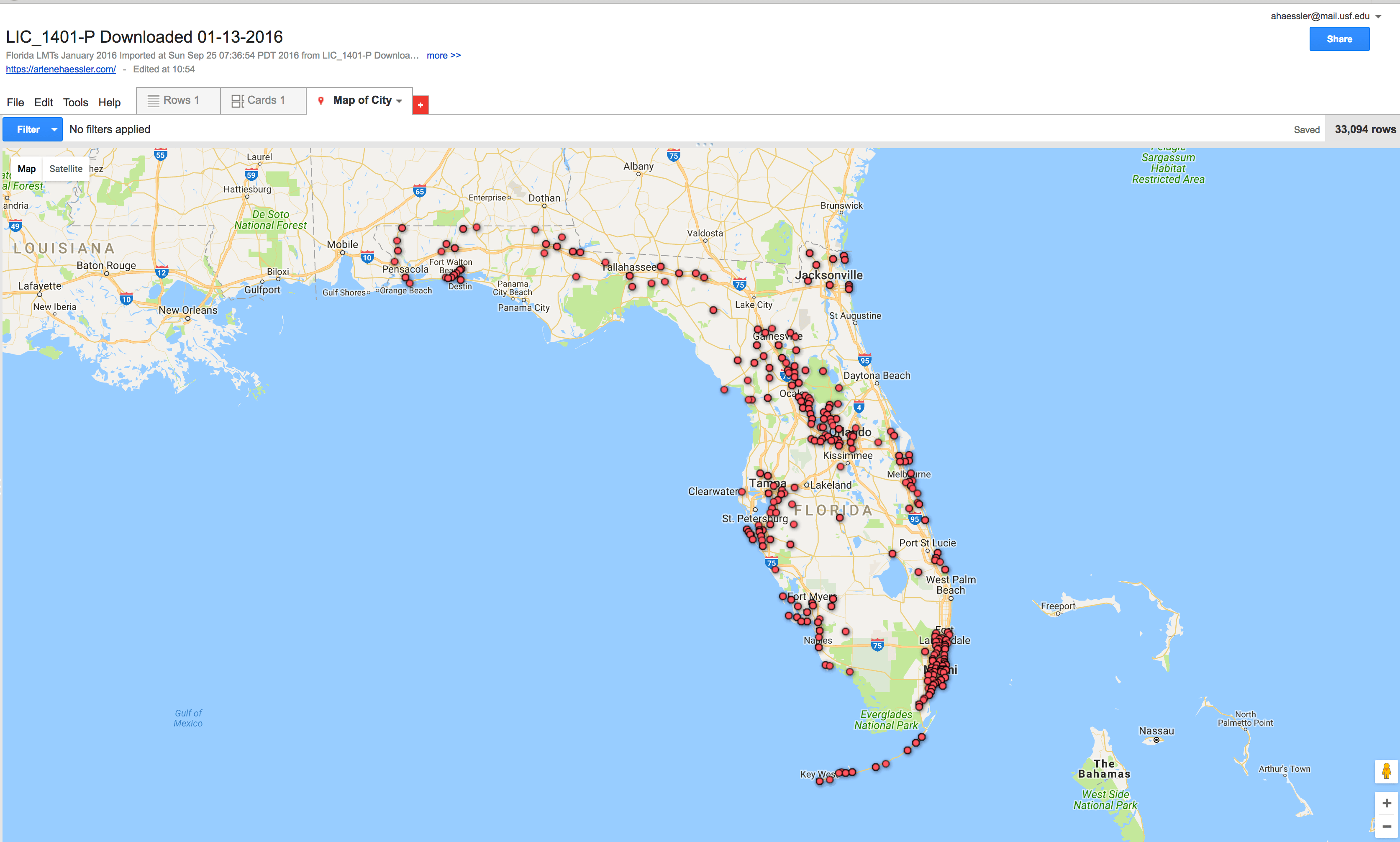Click the blue Share button
Image resolution: width=1400 pixels, height=842 pixels.
click(1339, 39)
